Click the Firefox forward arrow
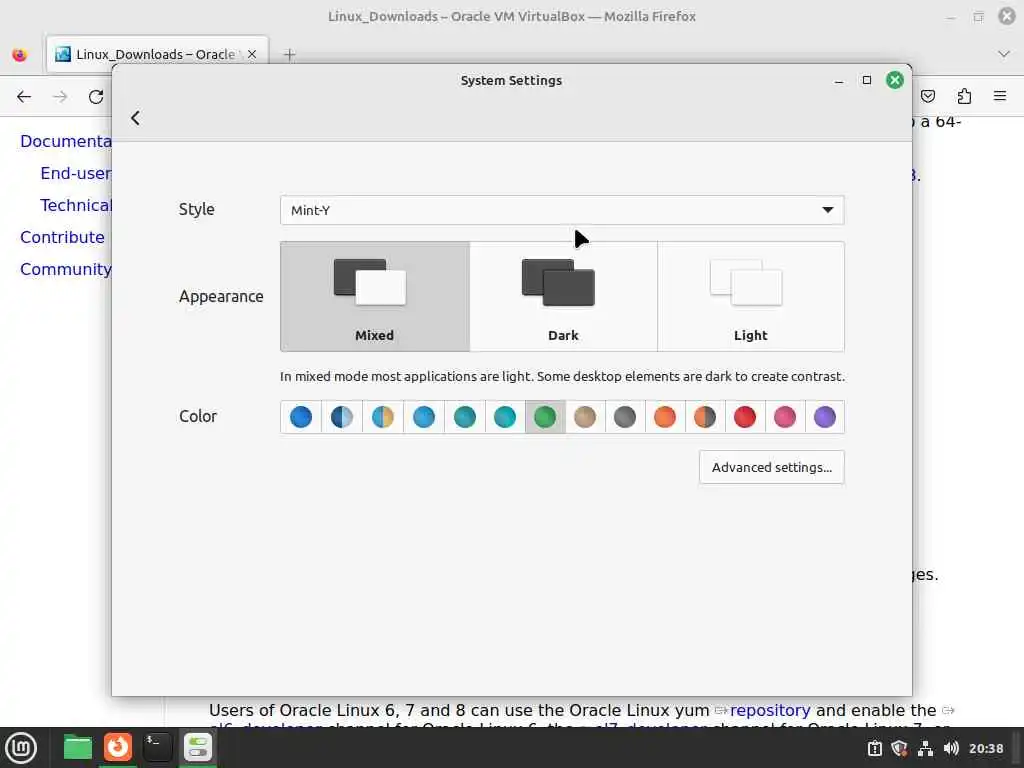The width and height of the screenshot is (1024, 768). click(60, 97)
